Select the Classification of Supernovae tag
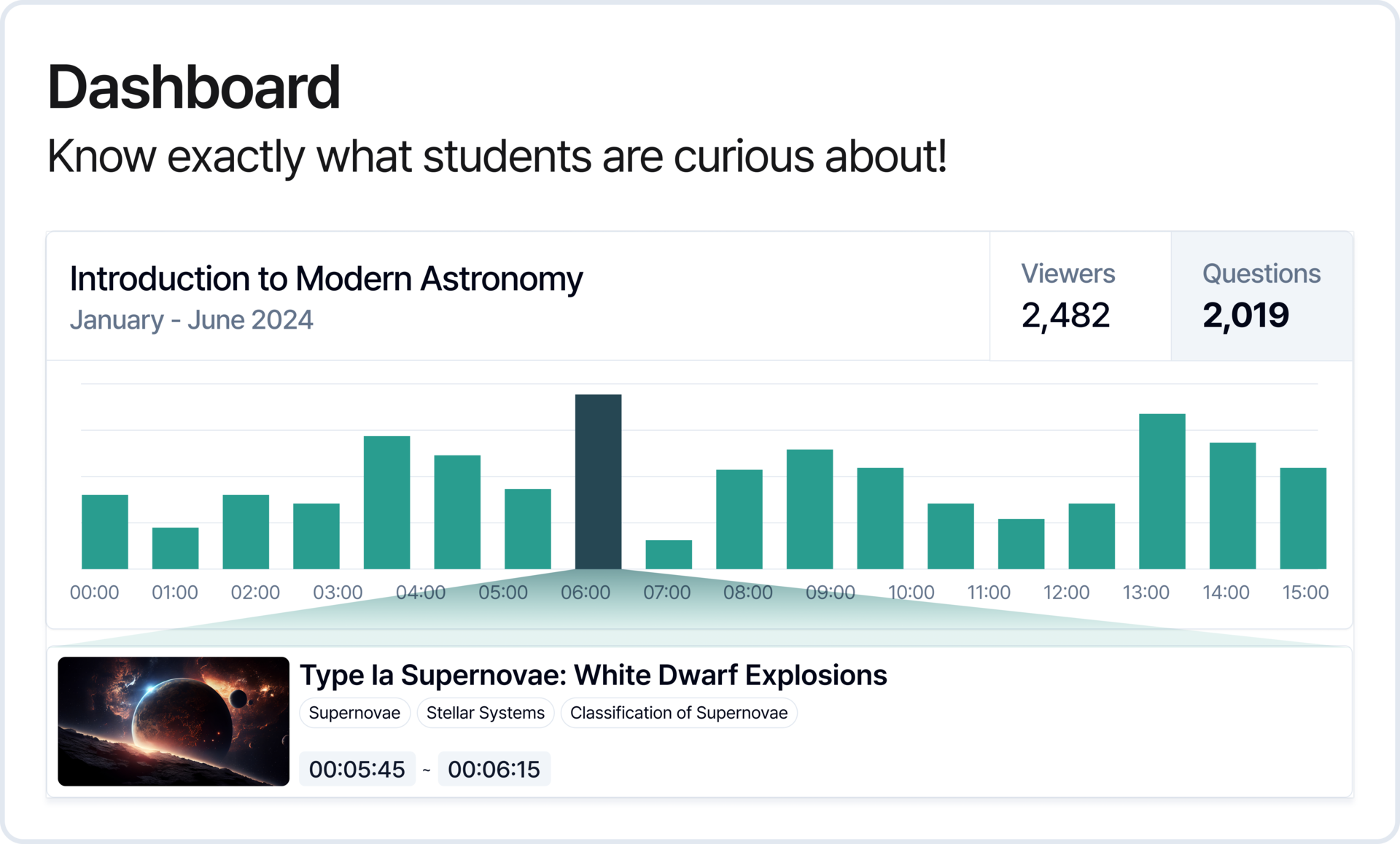The width and height of the screenshot is (1400, 844). click(x=679, y=713)
